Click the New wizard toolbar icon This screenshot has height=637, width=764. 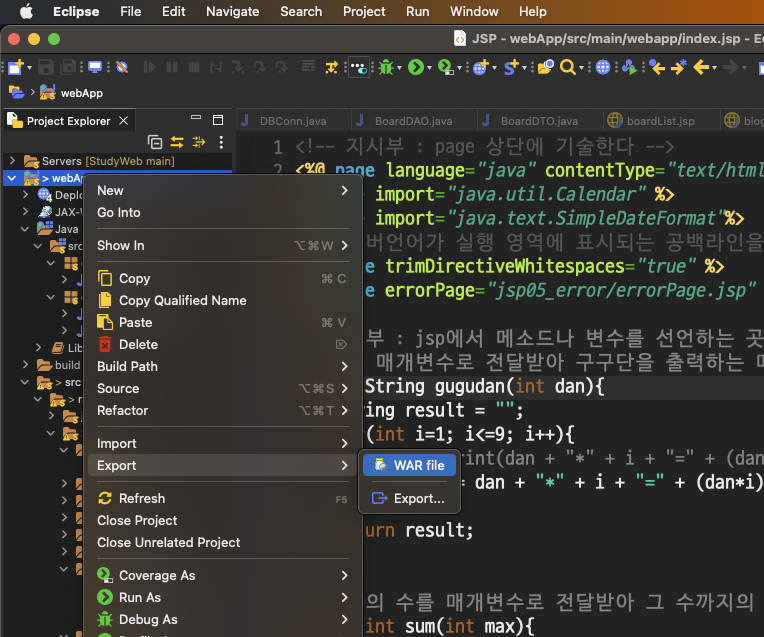(x=16, y=67)
